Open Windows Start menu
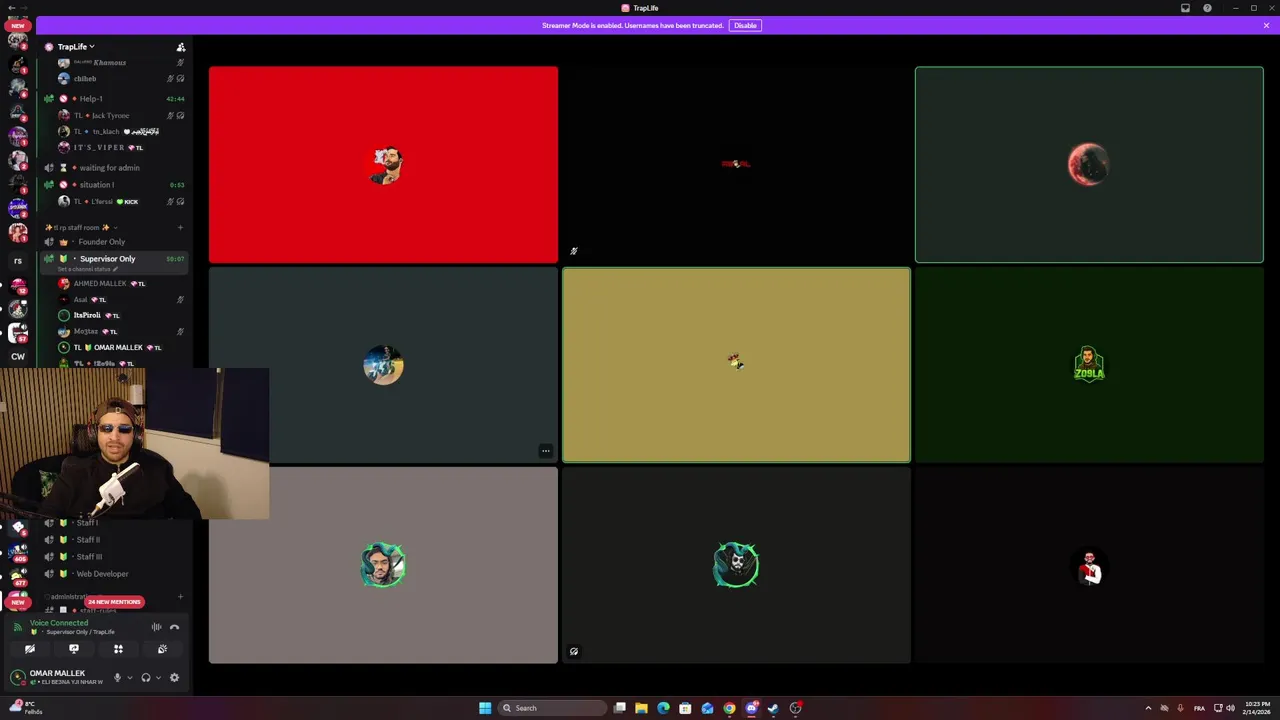This screenshot has height=720, width=1280. 485,708
